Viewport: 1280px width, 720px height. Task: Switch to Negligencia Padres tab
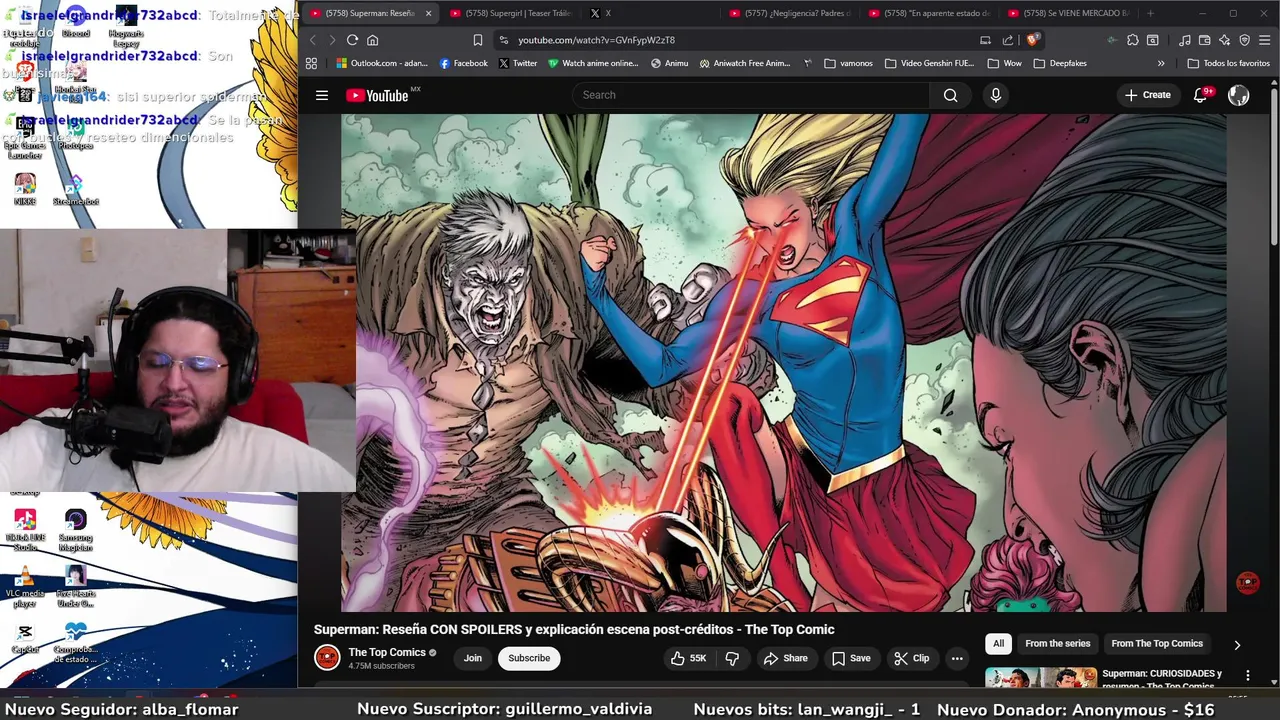click(790, 13)
